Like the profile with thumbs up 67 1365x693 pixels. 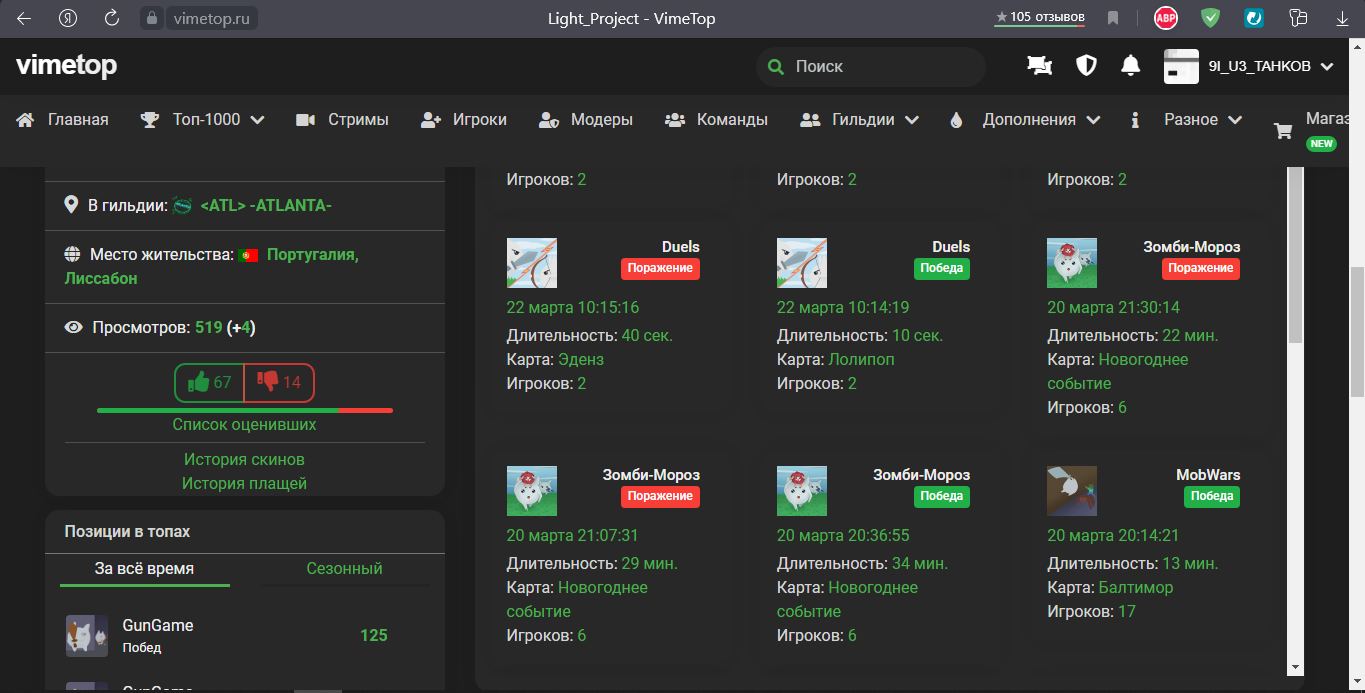coord(209,382)
